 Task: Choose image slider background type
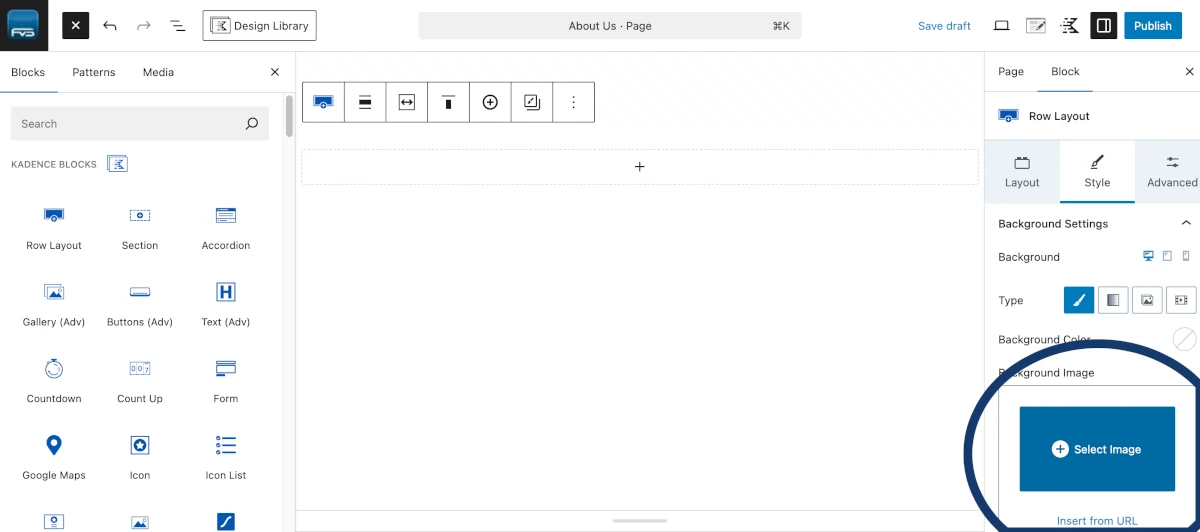coord(1147,300)
